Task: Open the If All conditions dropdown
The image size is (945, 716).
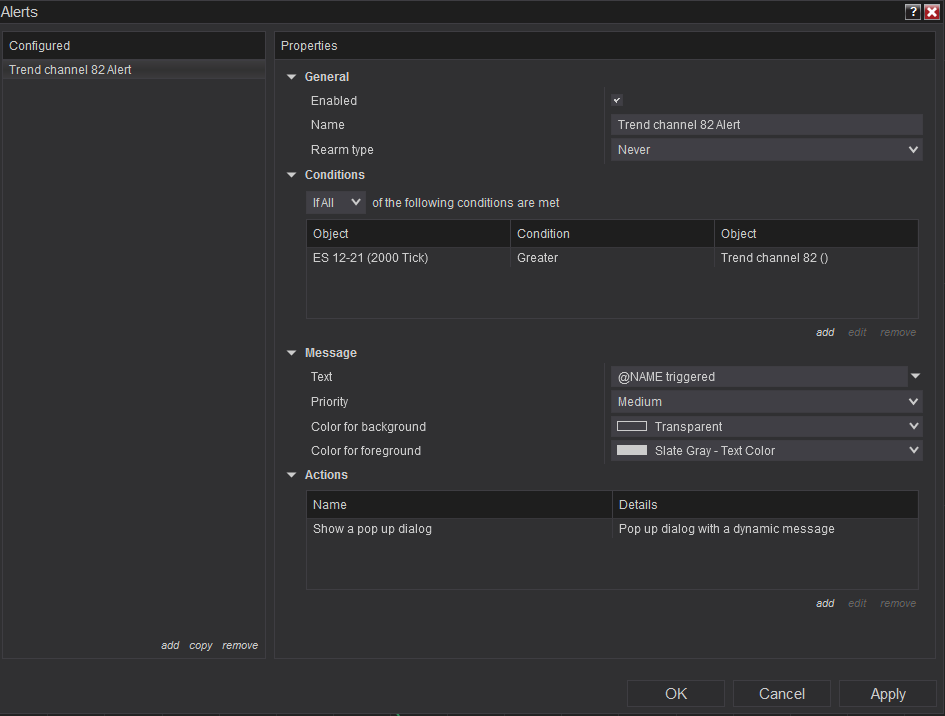Action: tap(336, 203)
